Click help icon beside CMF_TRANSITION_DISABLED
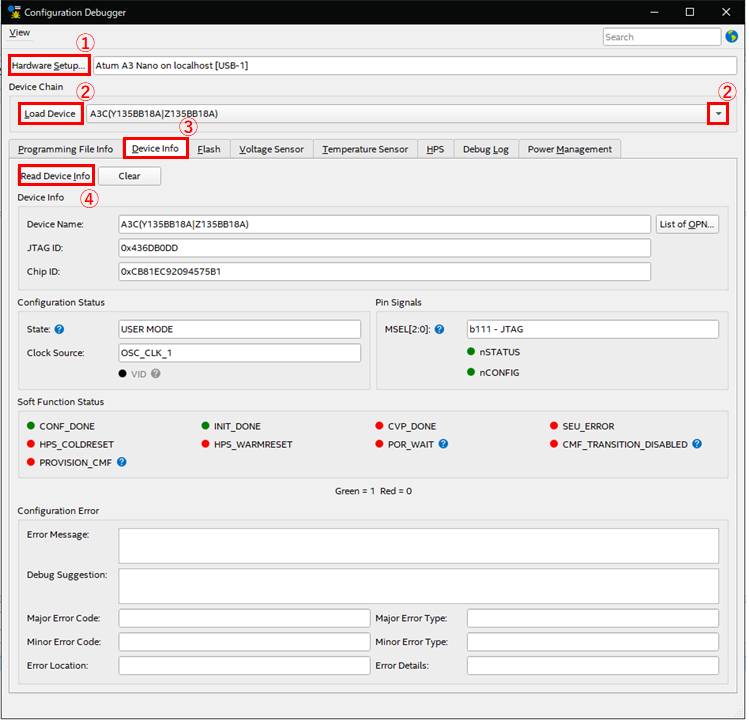The image size is (749, 720). pyautogui.click(x=697, y=444)
